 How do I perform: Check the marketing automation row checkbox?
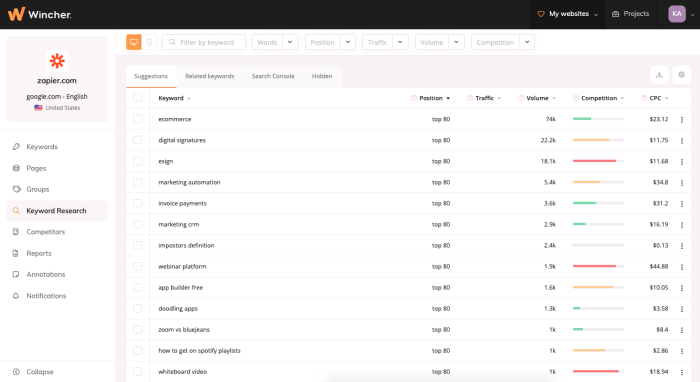[138, 182]
